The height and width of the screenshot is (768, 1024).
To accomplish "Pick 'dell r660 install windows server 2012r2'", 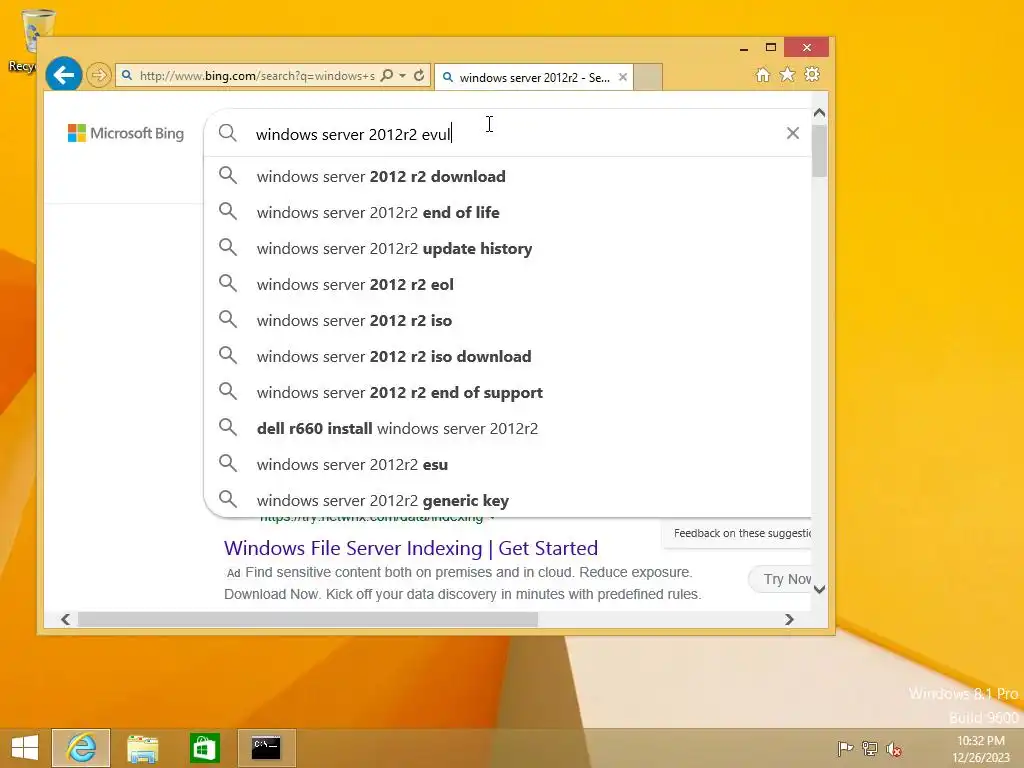I will pyautogui.click(x=508, y=428).
